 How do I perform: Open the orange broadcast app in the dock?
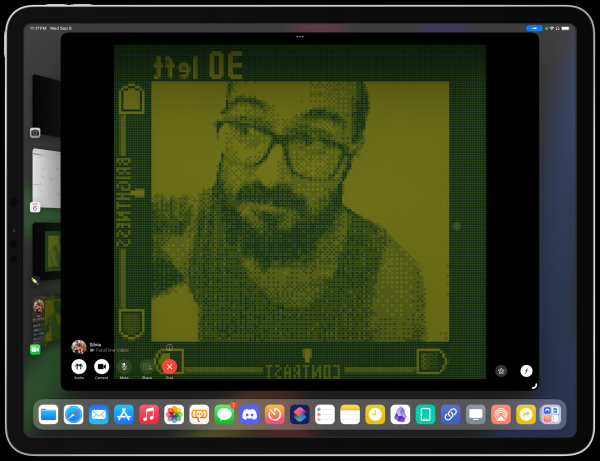pyautogui.click(x=501, y=415)
